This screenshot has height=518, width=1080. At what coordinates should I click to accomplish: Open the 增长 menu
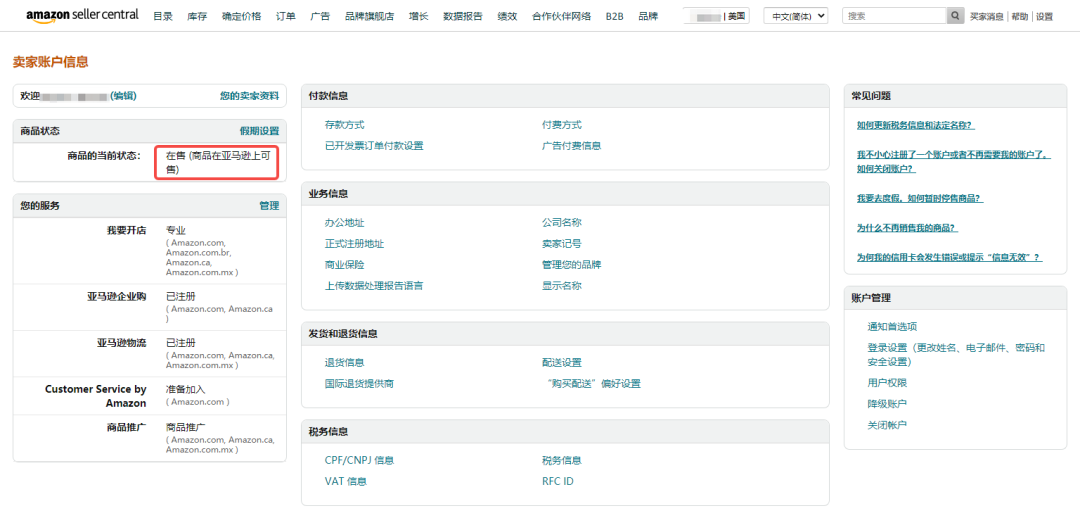pos(418,17)
